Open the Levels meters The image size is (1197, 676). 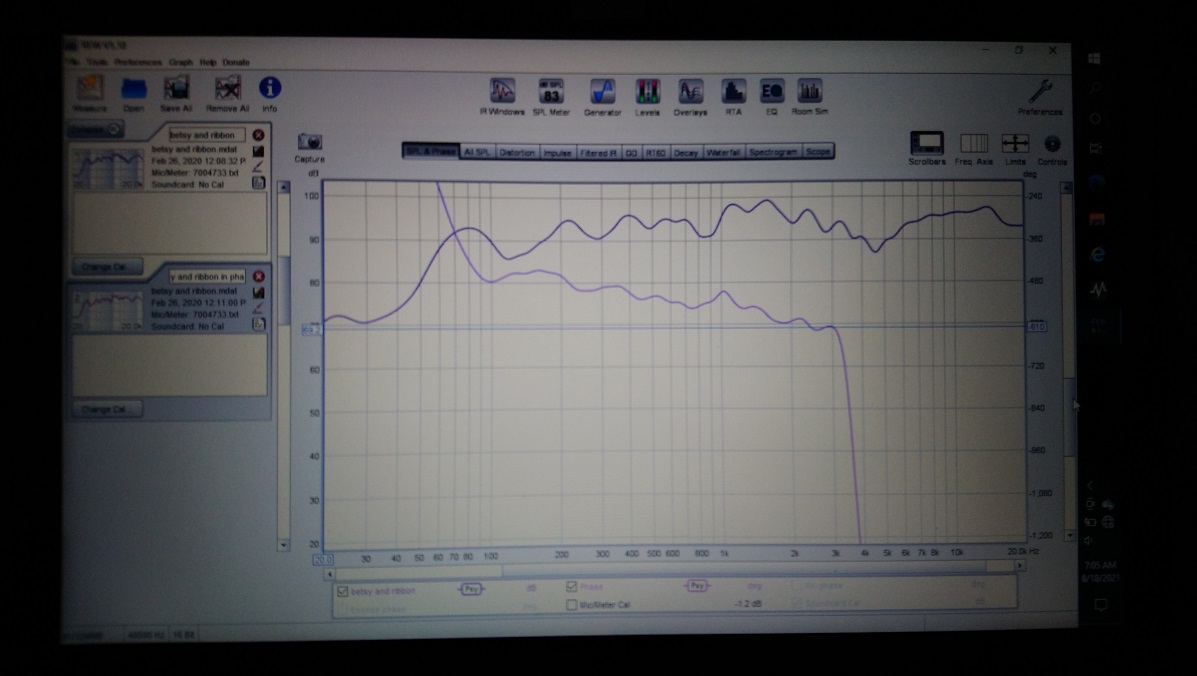point(647,97)
